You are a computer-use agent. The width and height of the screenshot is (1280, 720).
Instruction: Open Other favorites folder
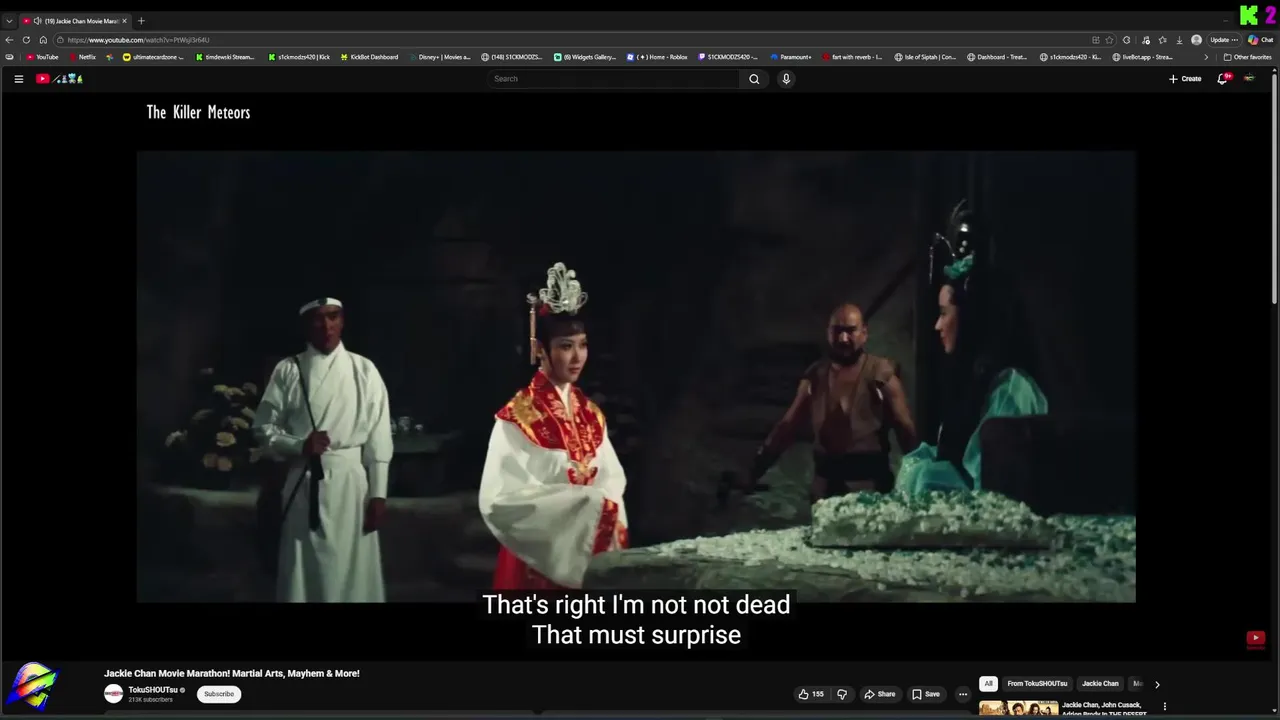pos(1247,57)
